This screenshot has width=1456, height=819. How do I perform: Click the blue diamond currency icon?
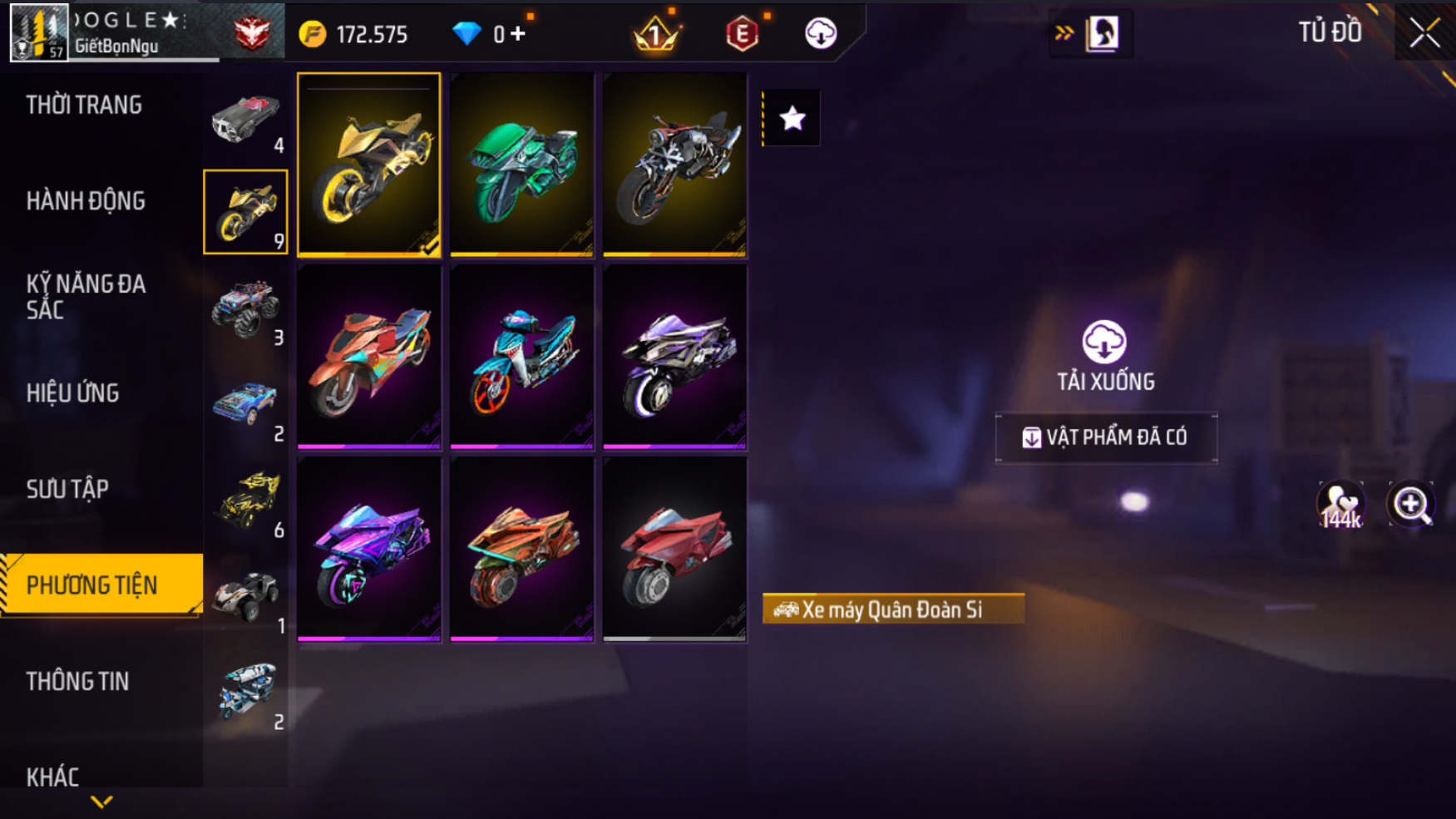click(466, 34)
